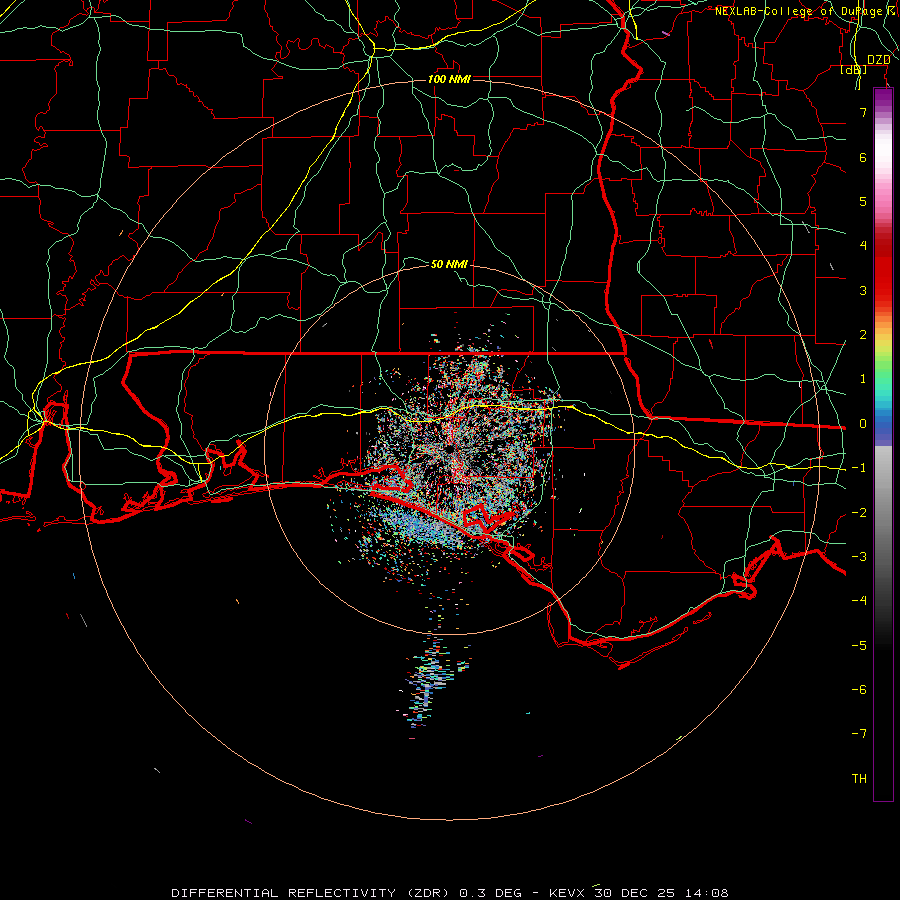
Task: Click the "-7" value on color scale
Action: (859, 734)
